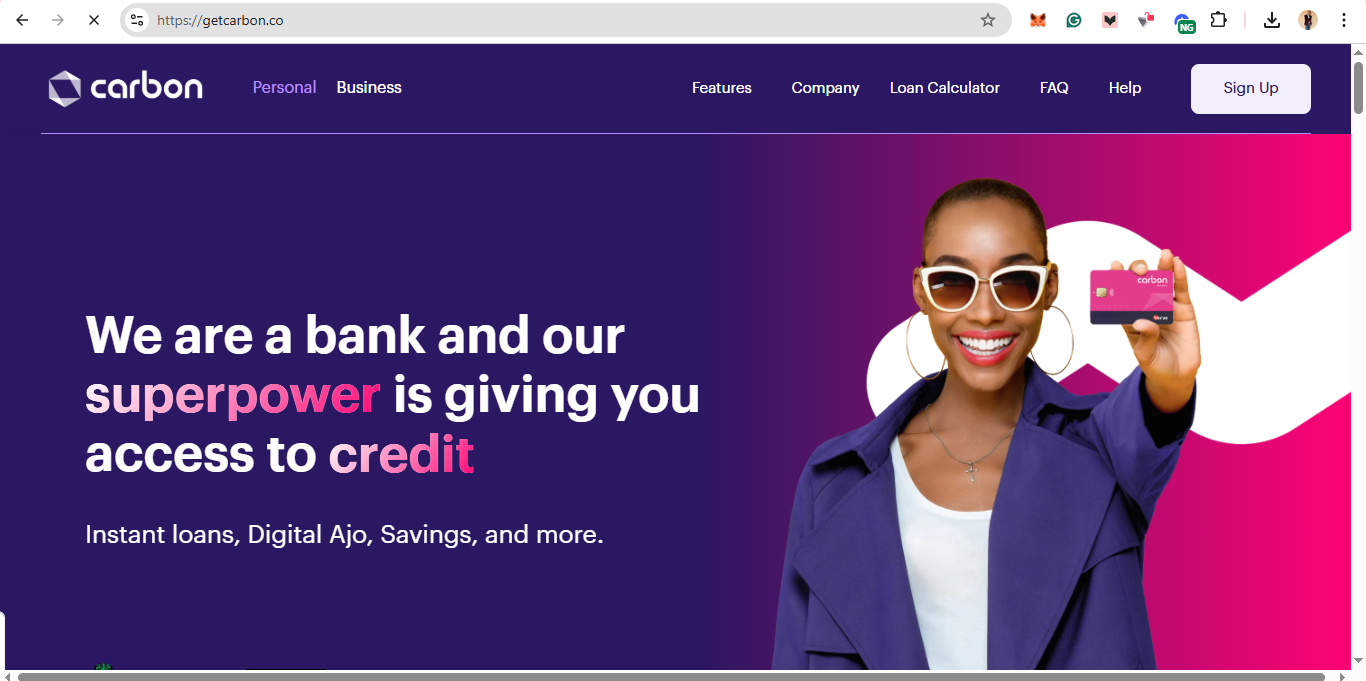This screenshot has height=681, width=1366.
Task: Open browser Downloads icon
Action: pyautogui.click(x=1272, y=20)
